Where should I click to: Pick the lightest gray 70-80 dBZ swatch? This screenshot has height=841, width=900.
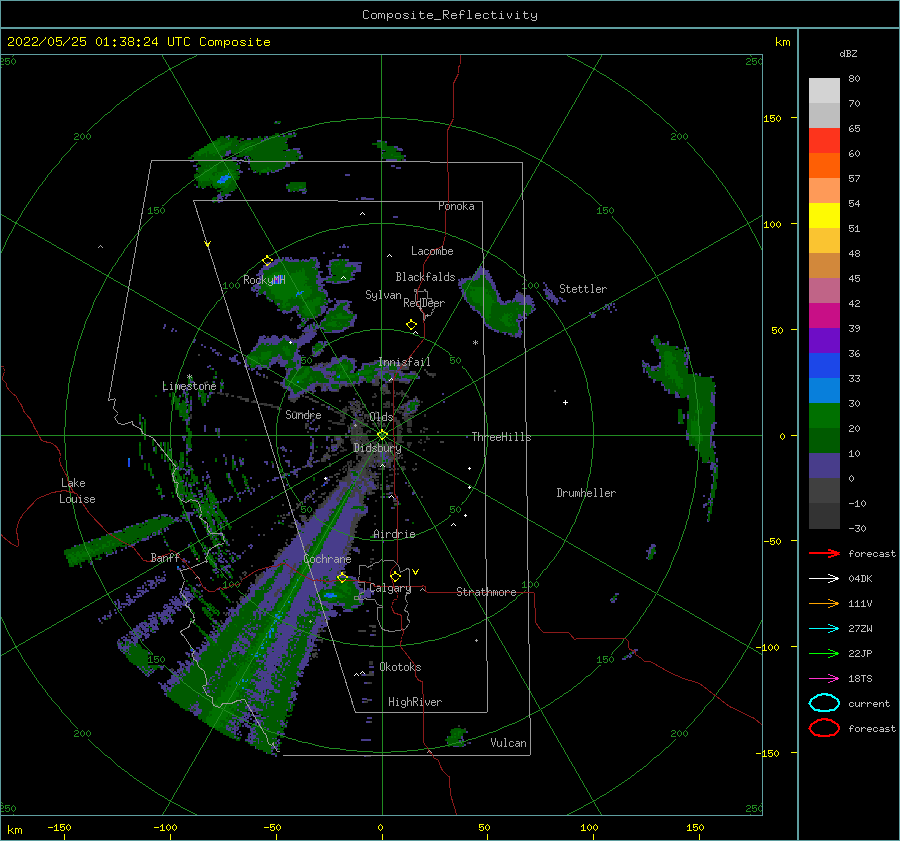[x=824, y=91]
